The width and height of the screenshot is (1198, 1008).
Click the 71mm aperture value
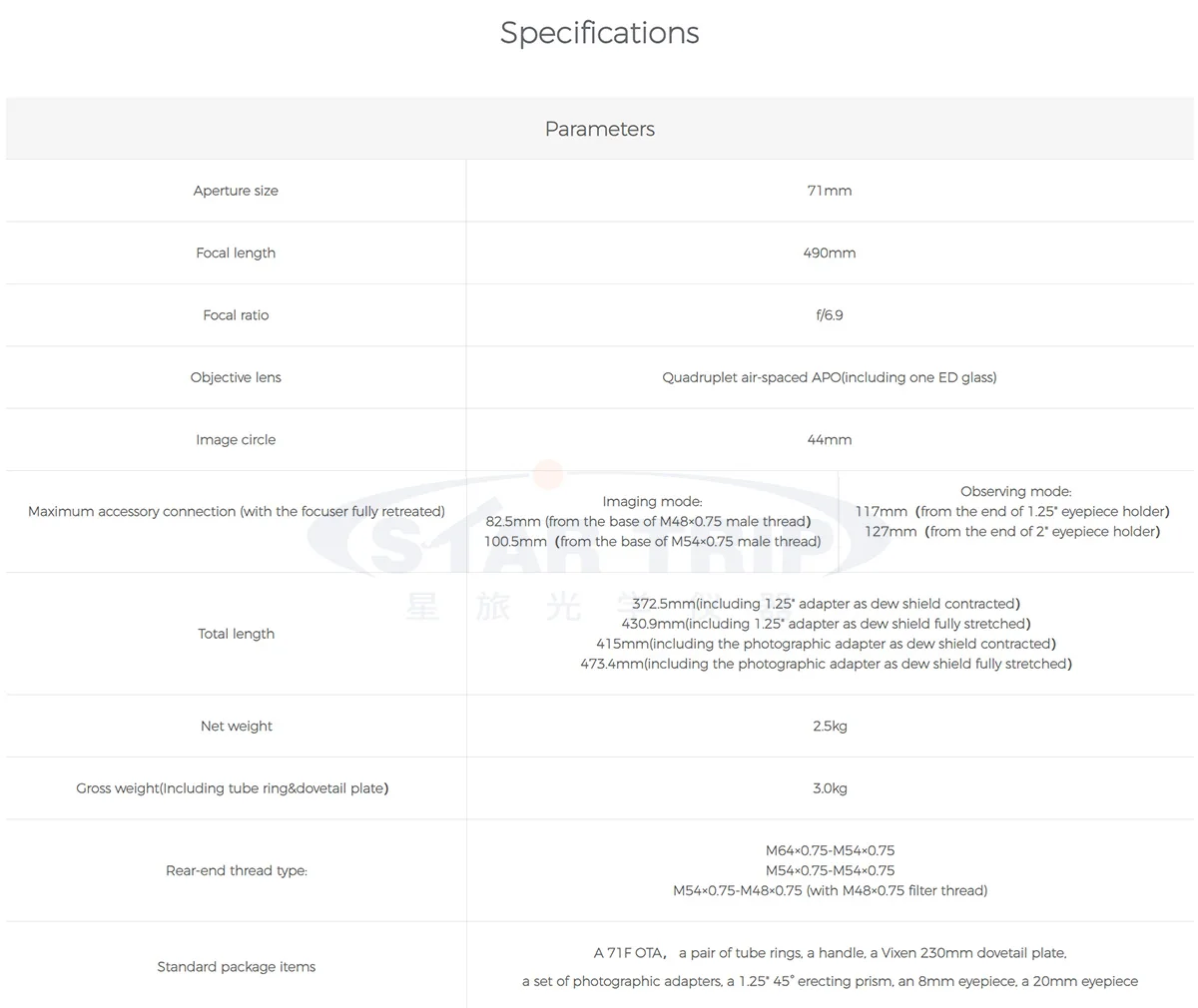[x=829, y=191]
